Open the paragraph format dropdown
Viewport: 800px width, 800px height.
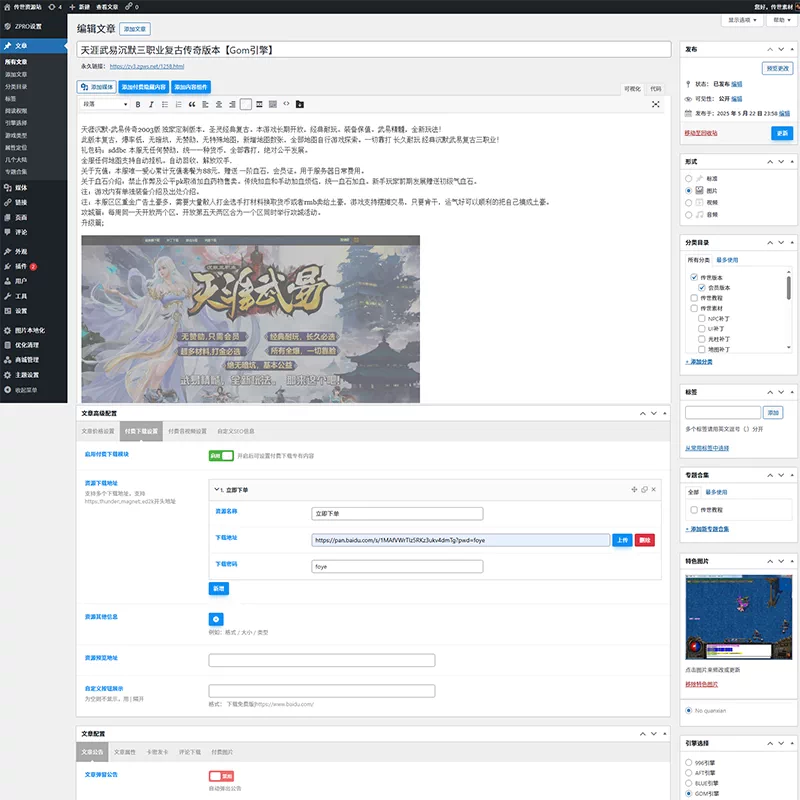tap(105, 104)
